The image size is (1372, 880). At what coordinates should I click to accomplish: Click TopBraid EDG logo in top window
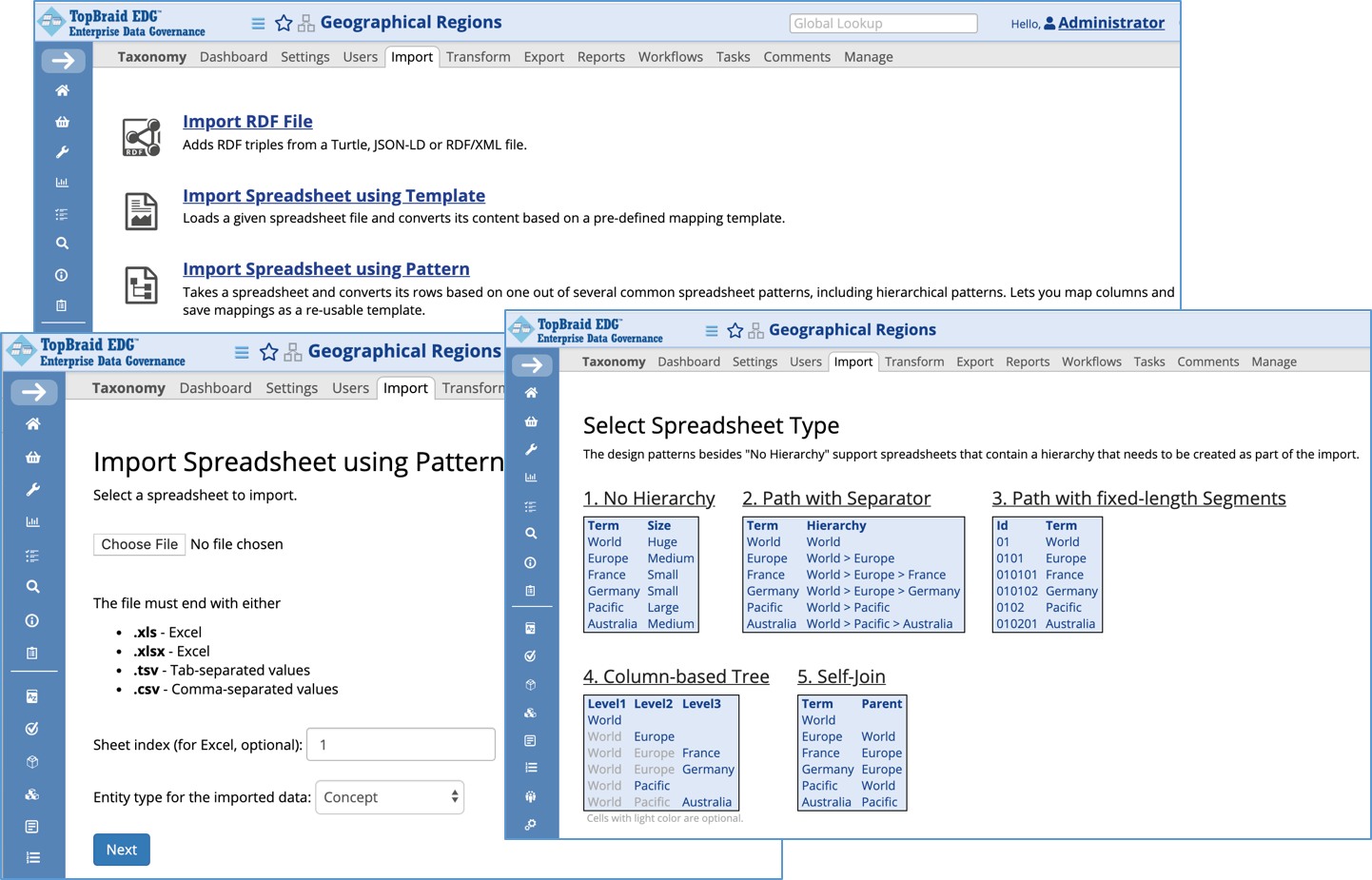point(122,23)
